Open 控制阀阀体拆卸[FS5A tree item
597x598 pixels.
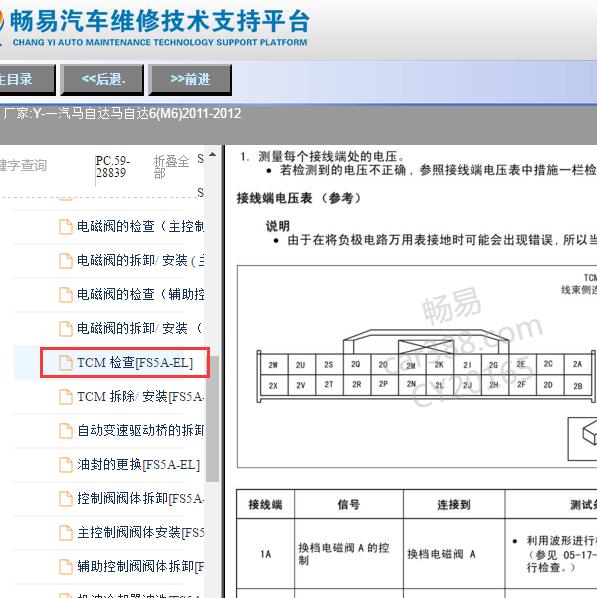[140, 498]
